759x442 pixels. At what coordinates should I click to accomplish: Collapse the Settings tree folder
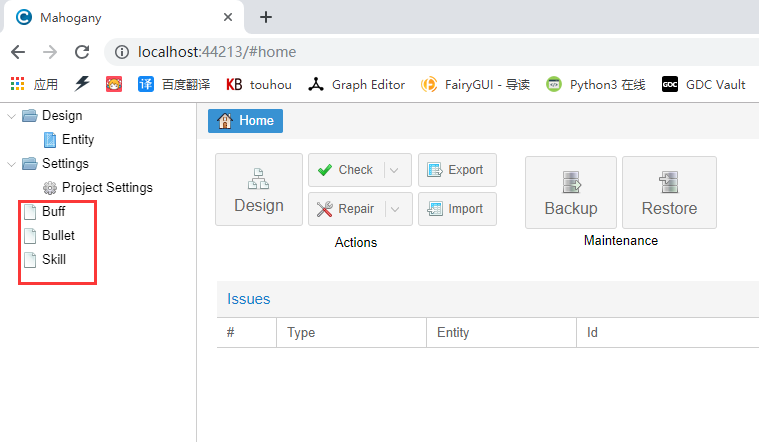point(11,164)
